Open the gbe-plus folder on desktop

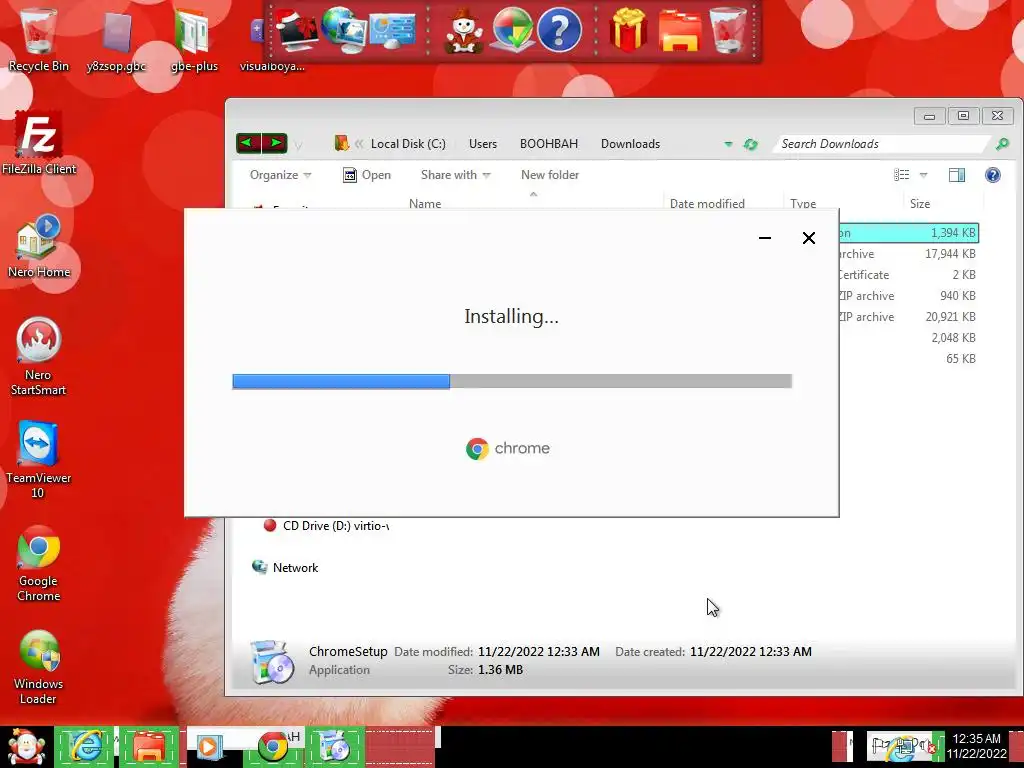193,40
